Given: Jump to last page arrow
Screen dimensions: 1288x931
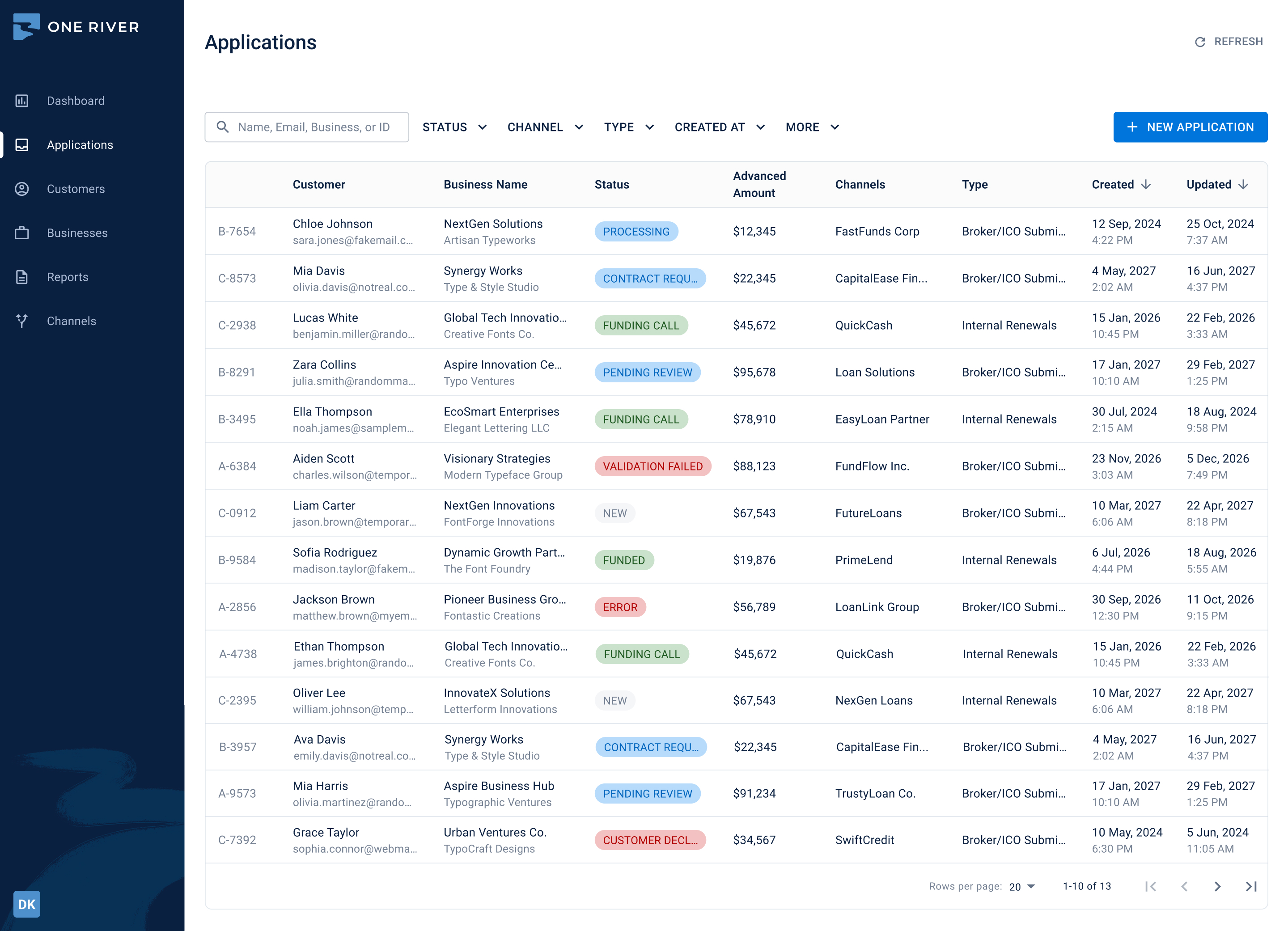Looking at the screenshot, I should [1250, 886].
